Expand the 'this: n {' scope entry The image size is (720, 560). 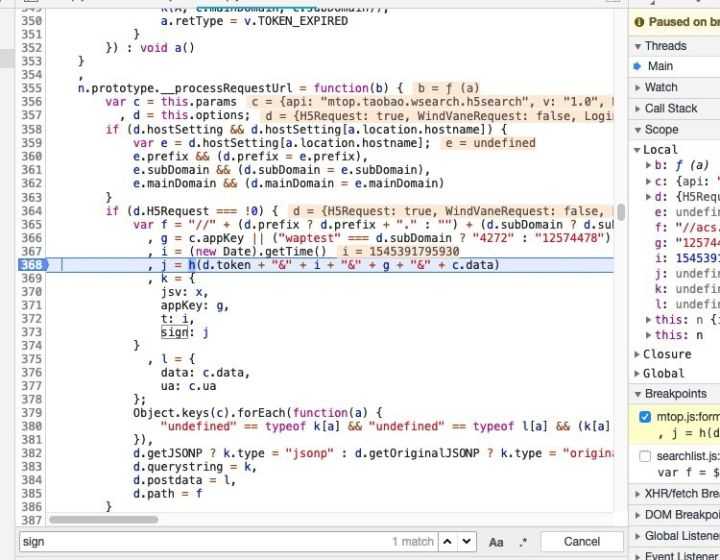pos(648,319)
